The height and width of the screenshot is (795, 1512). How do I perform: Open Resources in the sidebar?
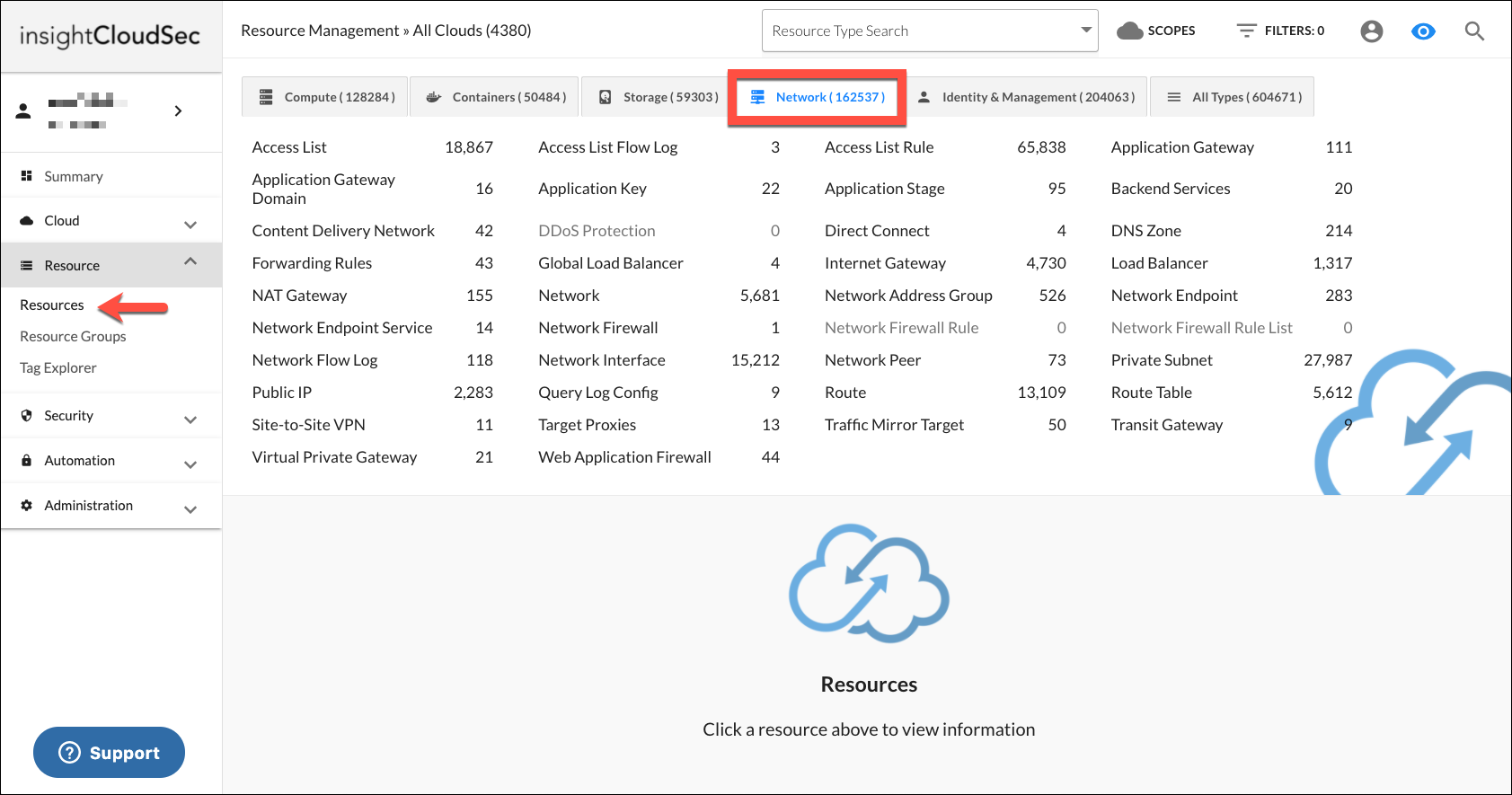tap(52, 305)
